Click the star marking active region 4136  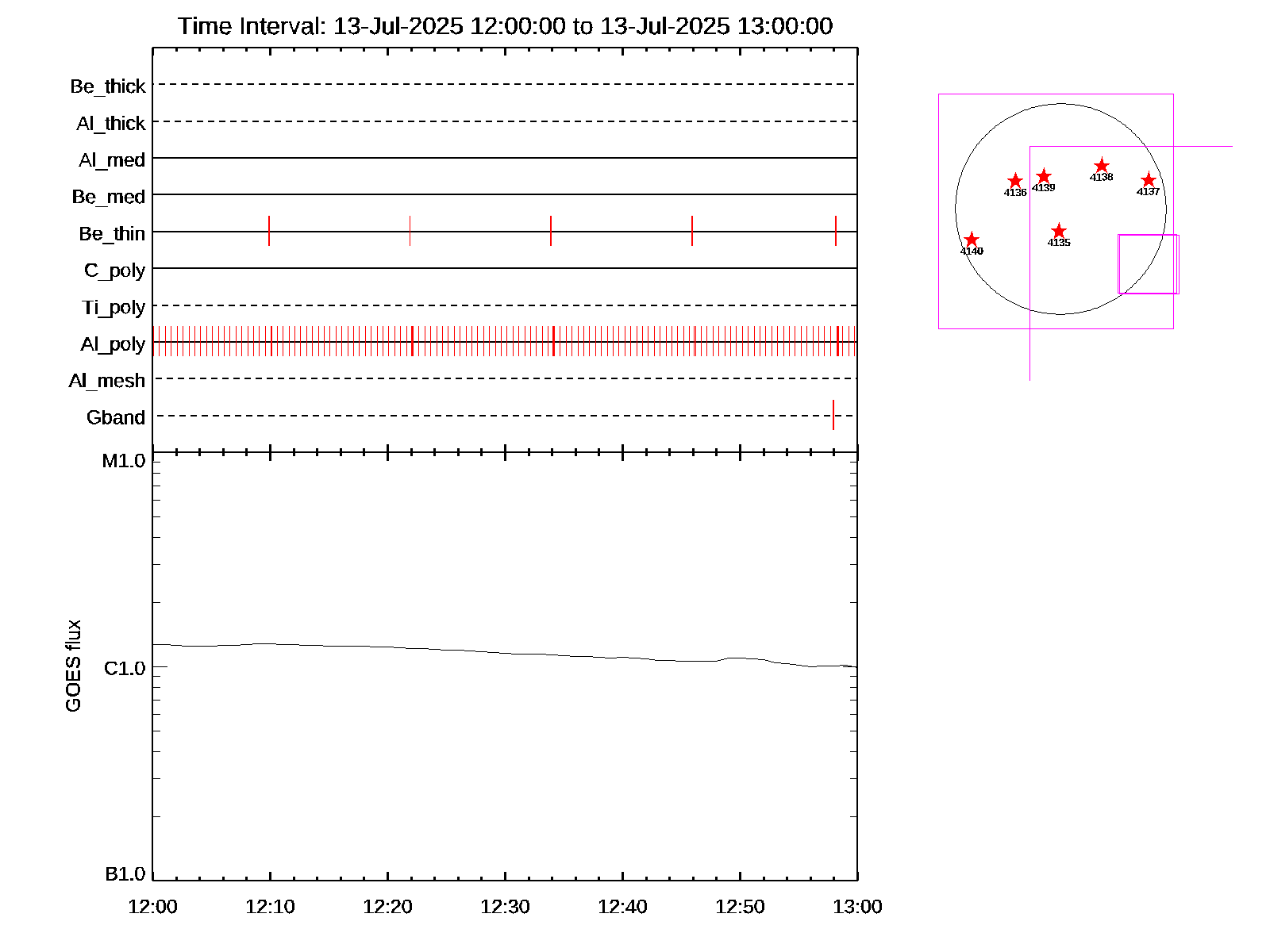click(1014, 181)
